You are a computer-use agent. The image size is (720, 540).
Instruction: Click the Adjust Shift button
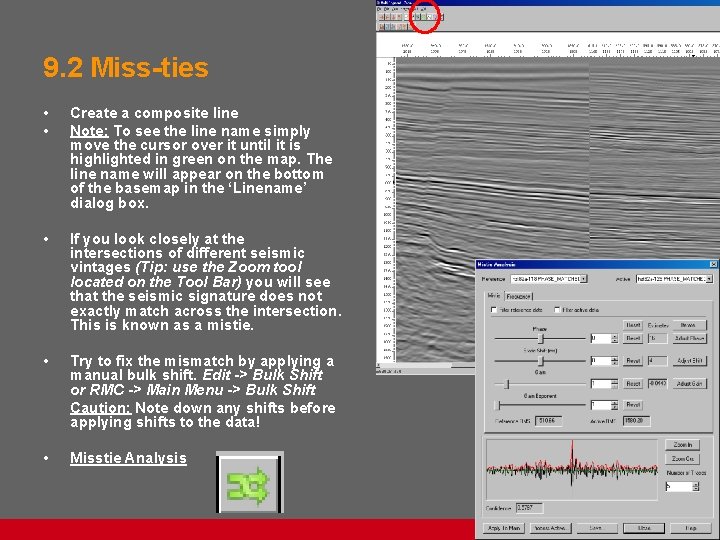689,361
